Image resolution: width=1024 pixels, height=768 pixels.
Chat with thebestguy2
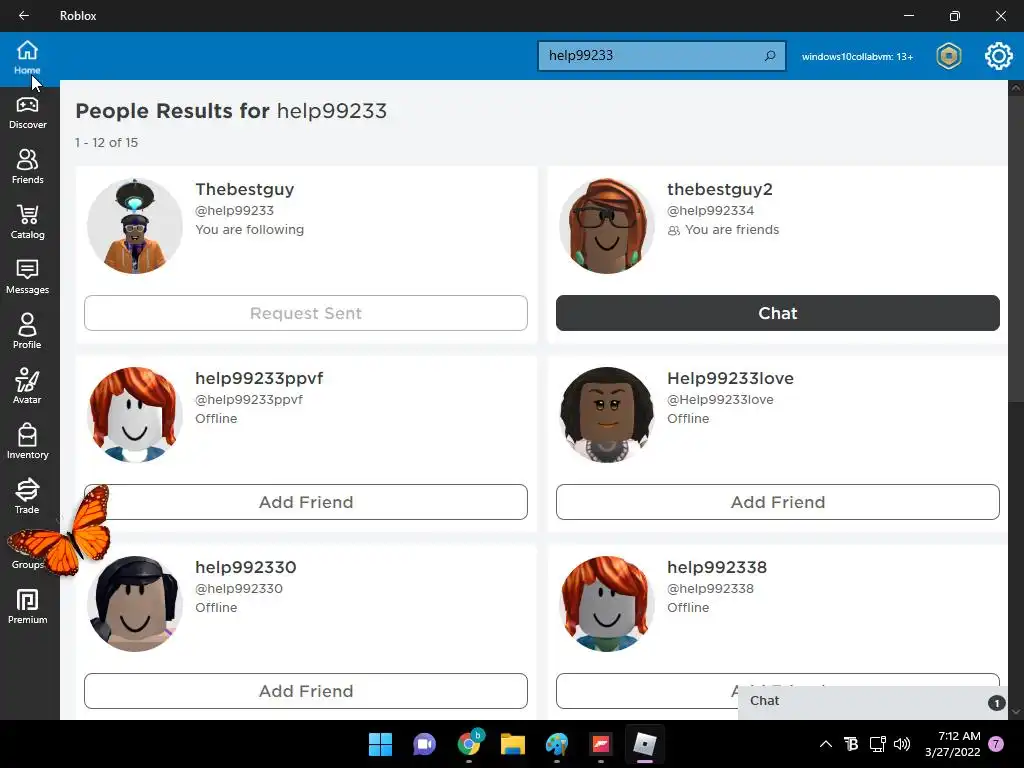click(777, 313)
